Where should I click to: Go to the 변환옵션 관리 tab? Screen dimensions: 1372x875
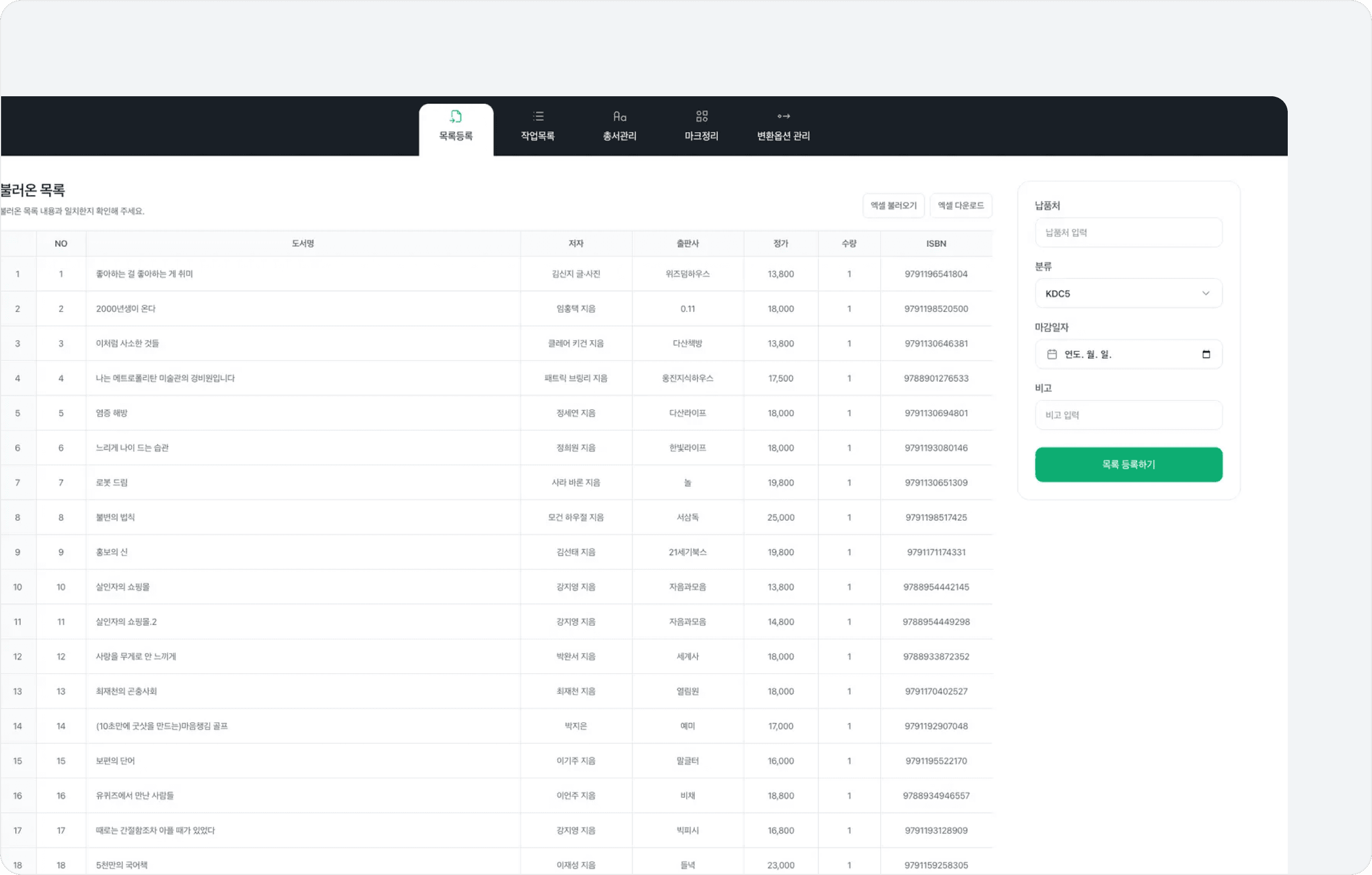[783, 136]
